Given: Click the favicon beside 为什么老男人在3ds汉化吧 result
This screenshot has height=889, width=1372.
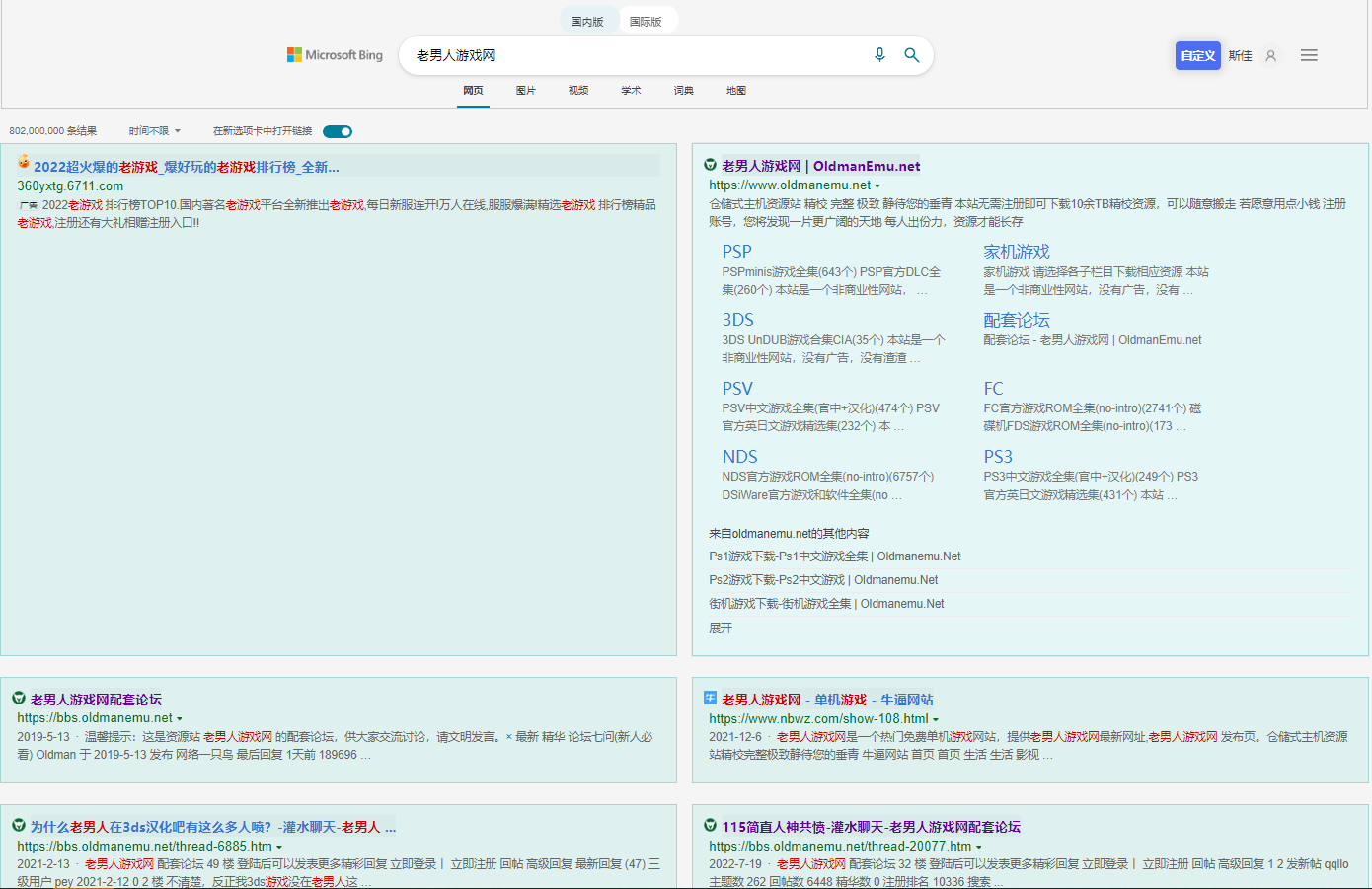Looking at the screenshot, I should pyautogui.click(x=19, y=825).
